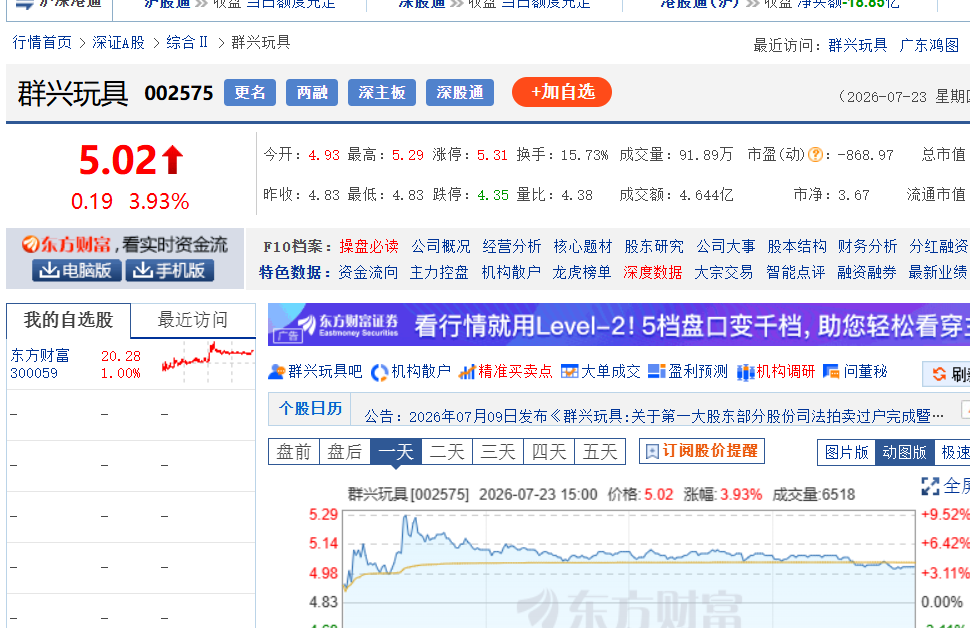Open 主力控盘 data link
The width and height of the screenshot is (970, 628).
coord(439,272)
